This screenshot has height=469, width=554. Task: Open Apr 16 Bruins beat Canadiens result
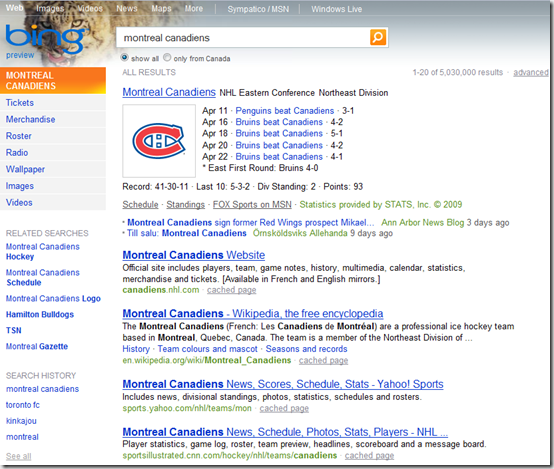pyautogui.click(x=279, y=122)
